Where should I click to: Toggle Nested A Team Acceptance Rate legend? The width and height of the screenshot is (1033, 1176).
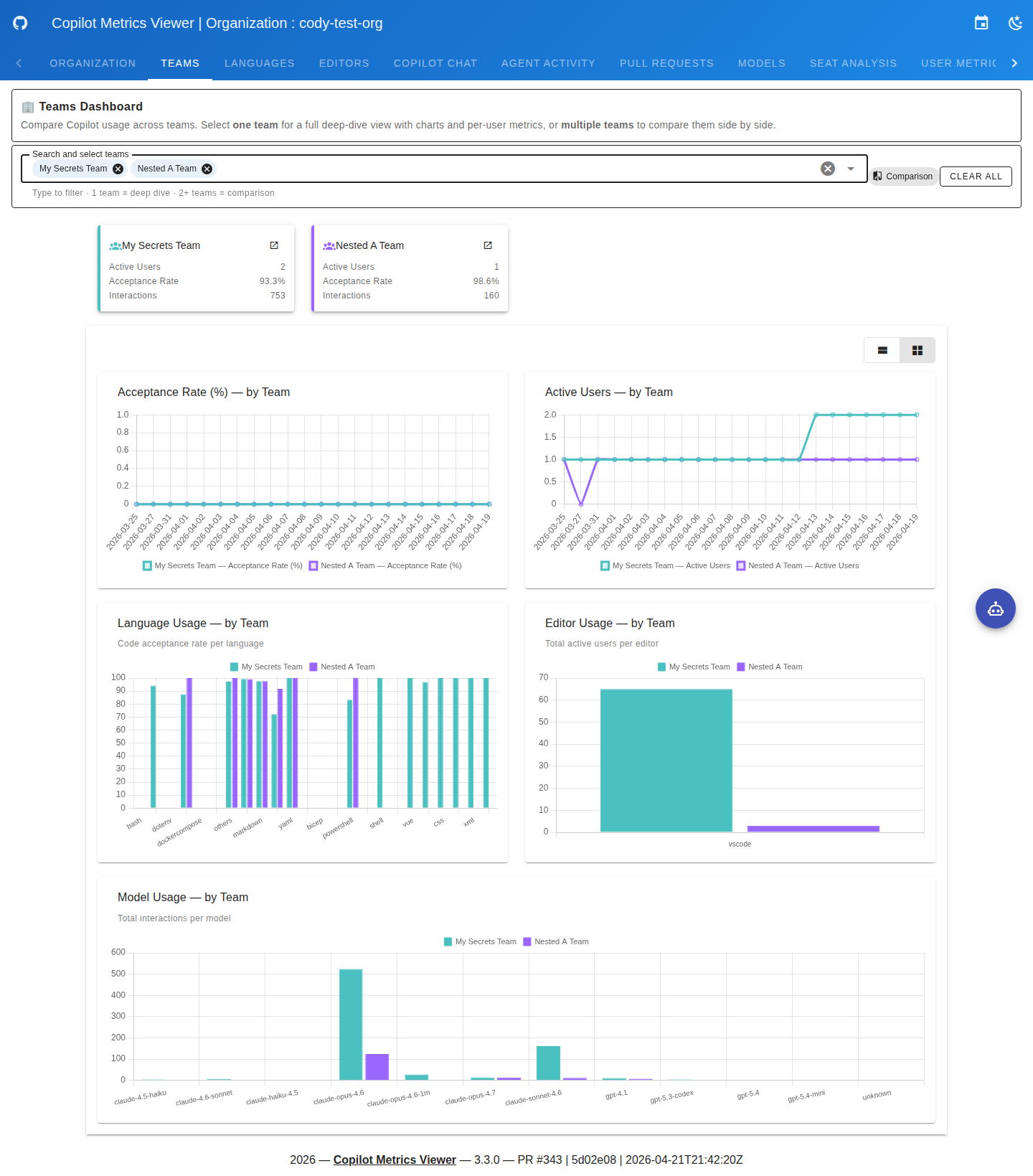[x=385, y=565]
